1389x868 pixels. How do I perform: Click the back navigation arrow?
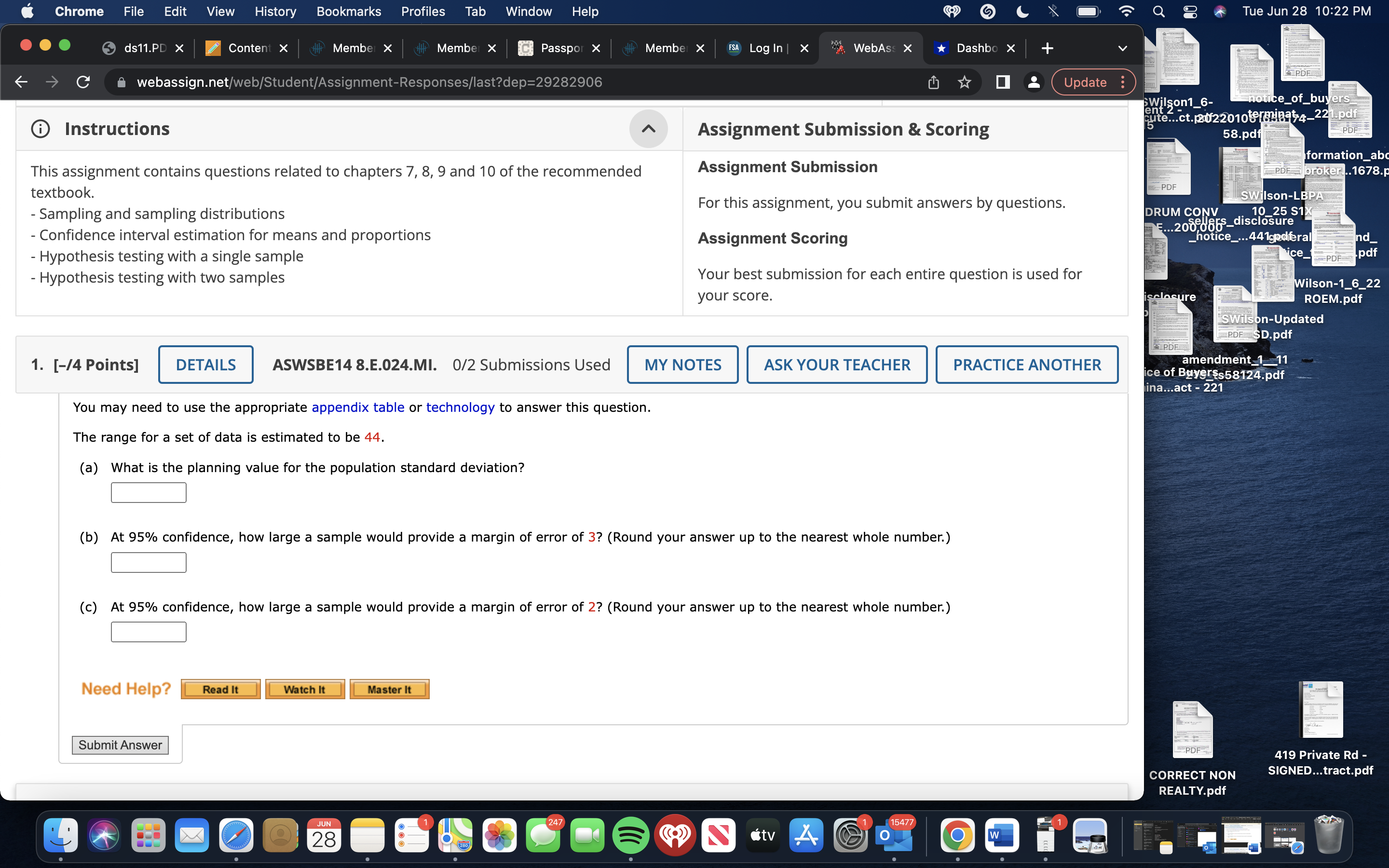21,82
